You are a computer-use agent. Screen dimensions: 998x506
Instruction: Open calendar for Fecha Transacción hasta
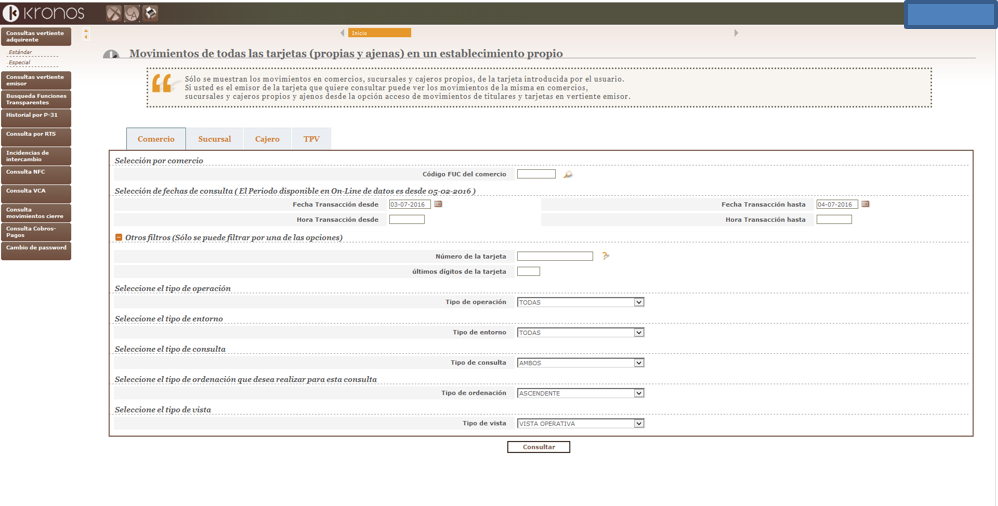[x=865, y=204]
